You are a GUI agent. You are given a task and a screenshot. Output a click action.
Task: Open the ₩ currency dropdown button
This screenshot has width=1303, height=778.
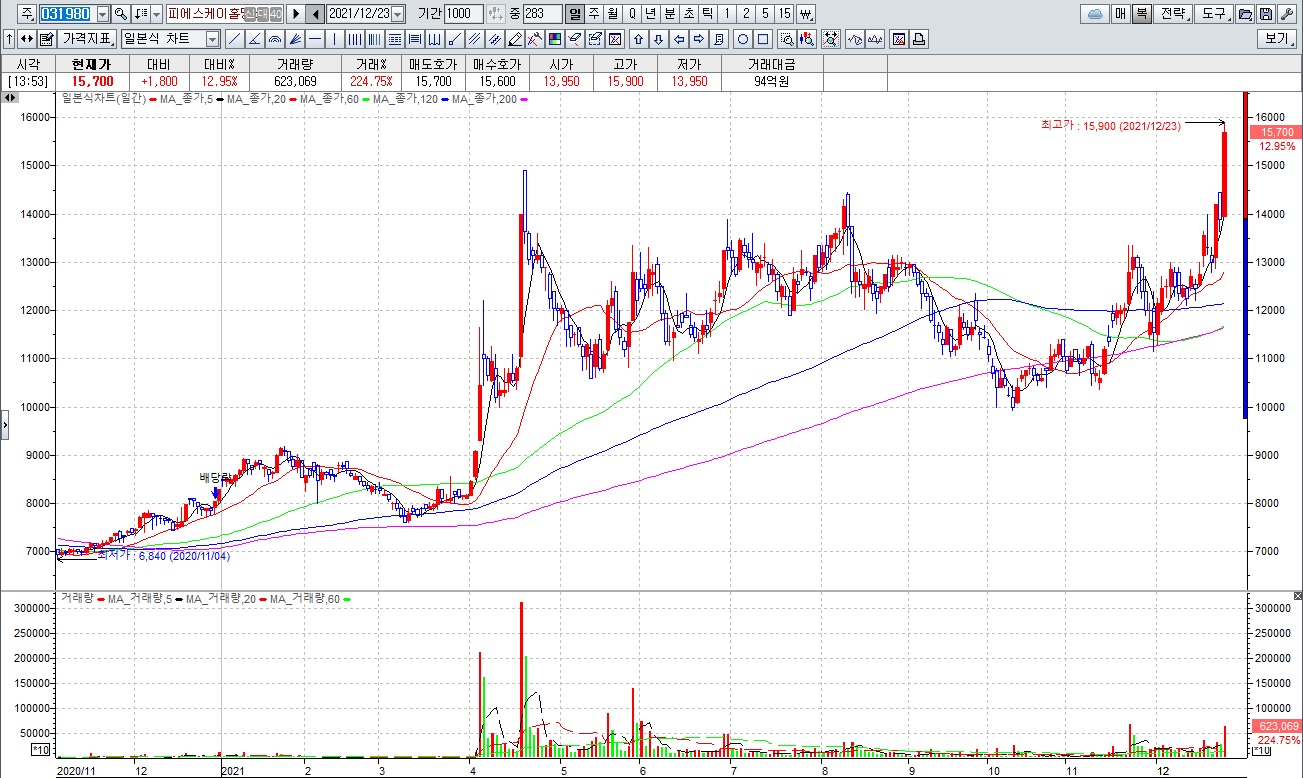(x=806, y=14)
